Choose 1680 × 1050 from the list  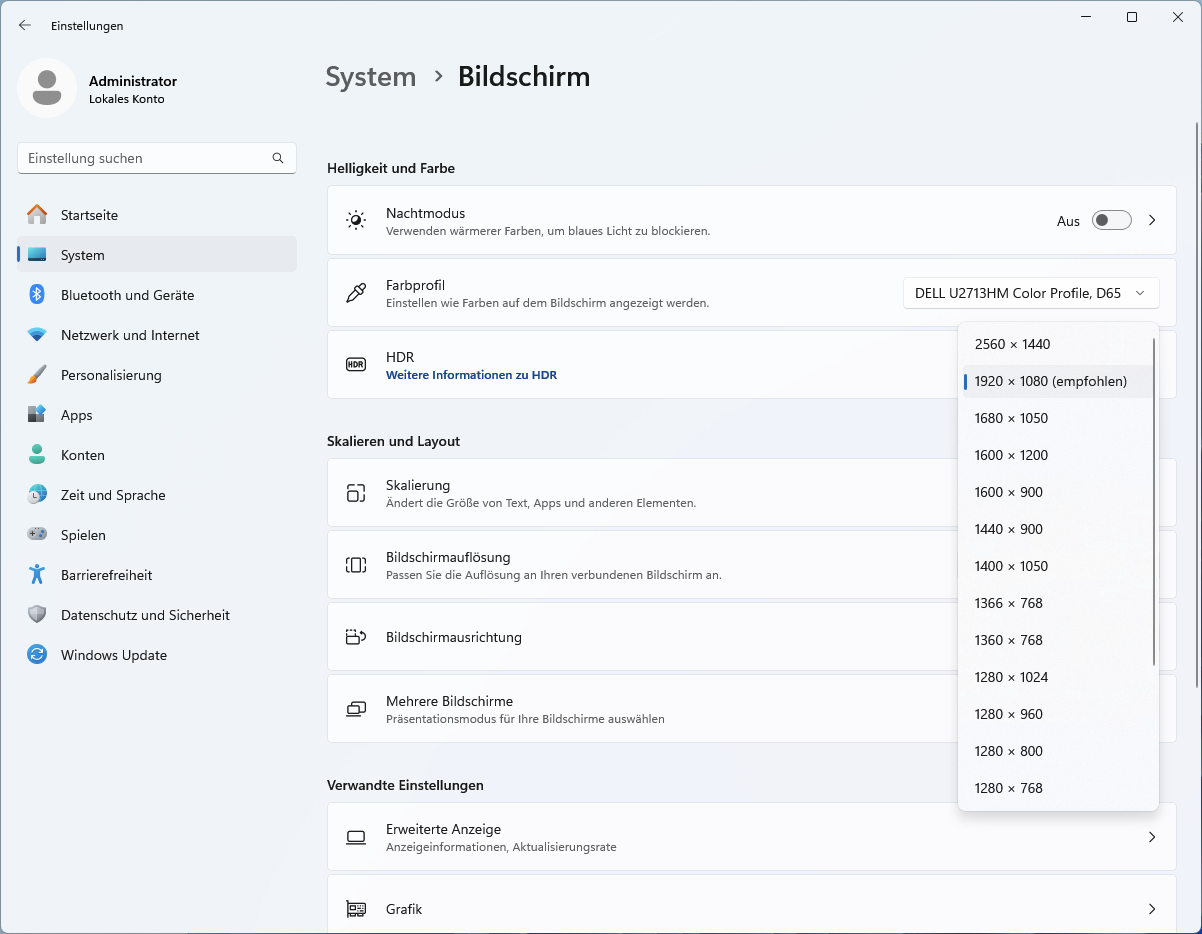click(x=1011, y=418)
